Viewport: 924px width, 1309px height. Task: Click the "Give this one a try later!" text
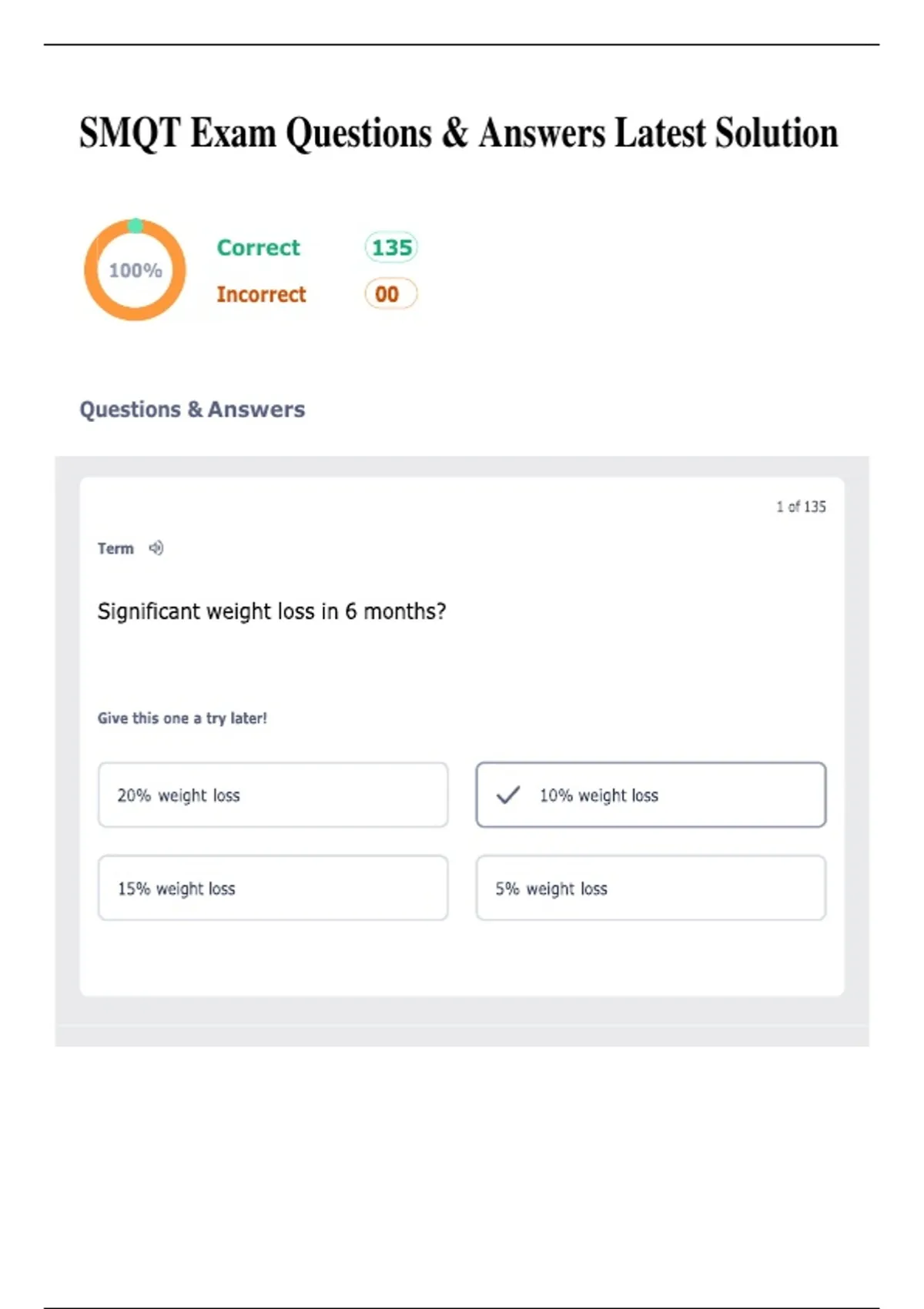pyautogui.click(x=182, y=718)
